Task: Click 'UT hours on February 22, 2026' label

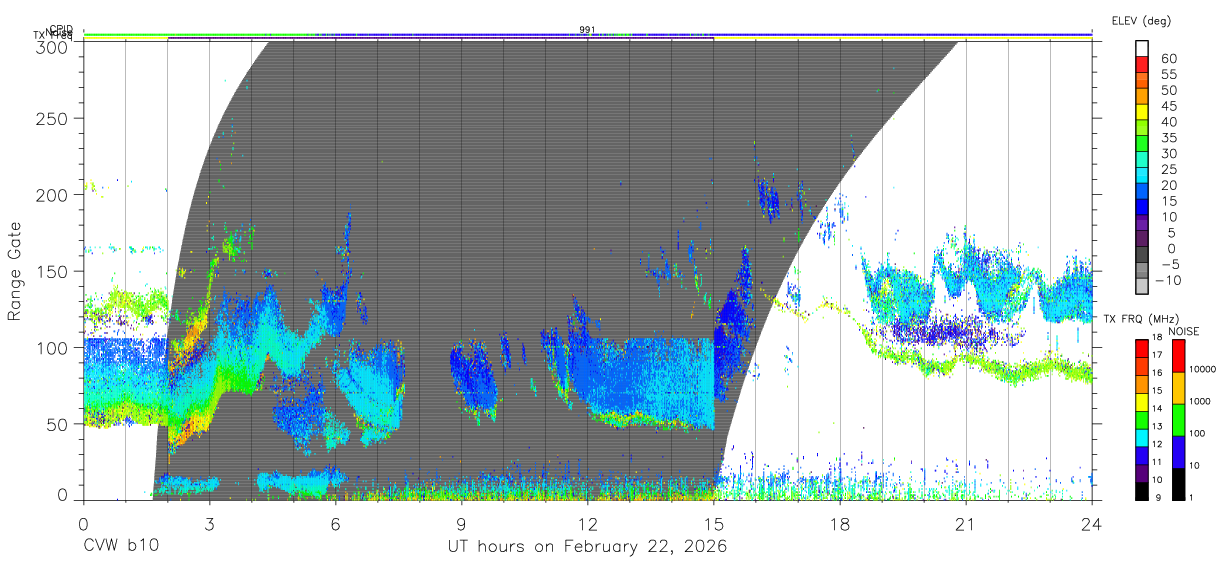Action: point(587,547)
